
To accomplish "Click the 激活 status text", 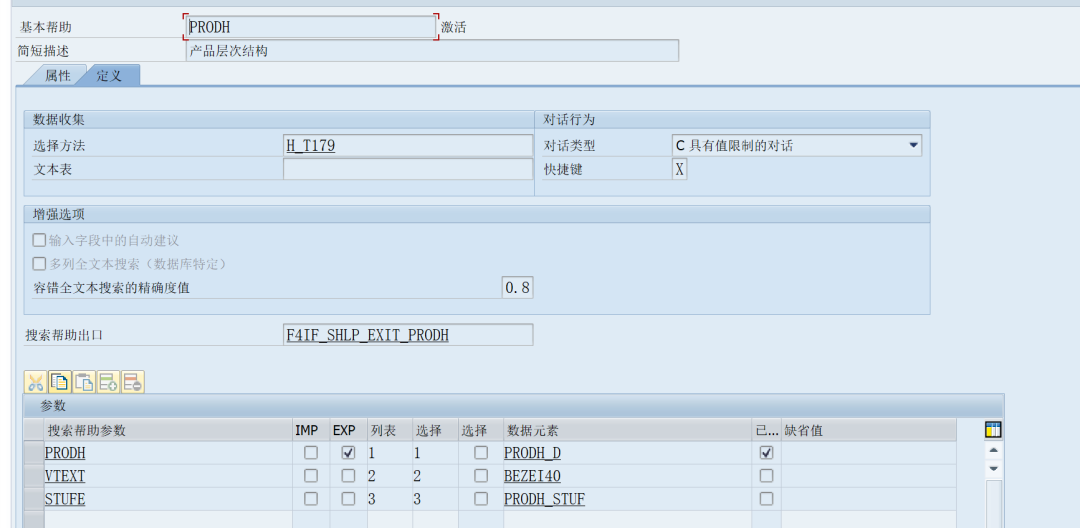I will (454, 28).
